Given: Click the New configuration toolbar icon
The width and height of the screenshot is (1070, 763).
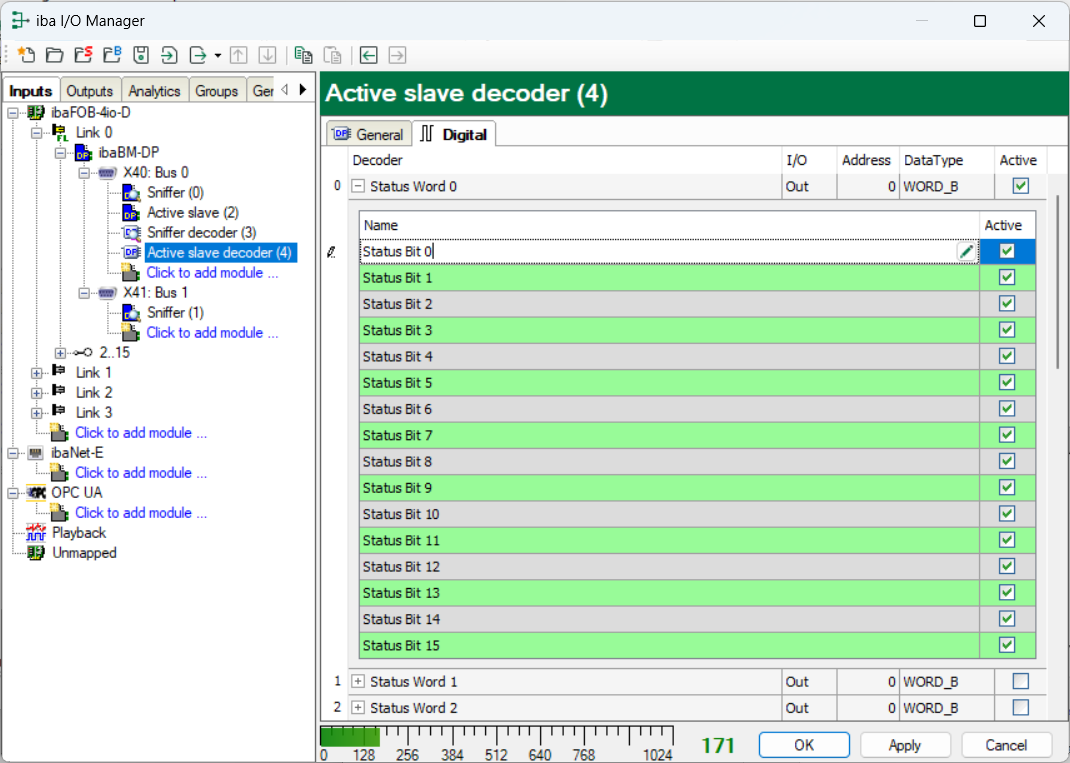Looking at the screenshot, I should pos(26,55).
